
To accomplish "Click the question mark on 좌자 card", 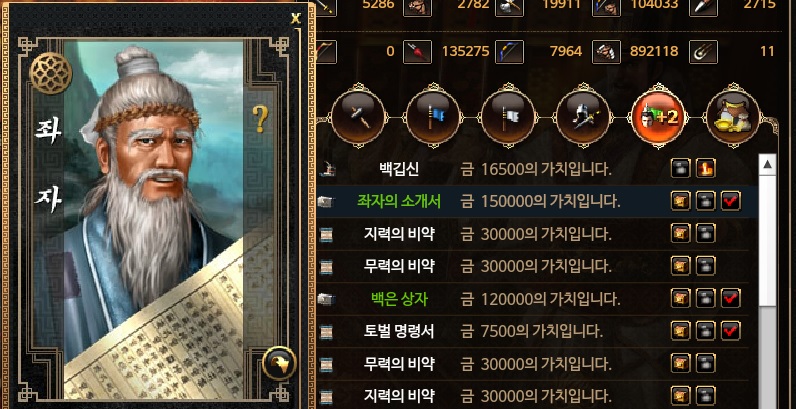I will tap(260, 120).
